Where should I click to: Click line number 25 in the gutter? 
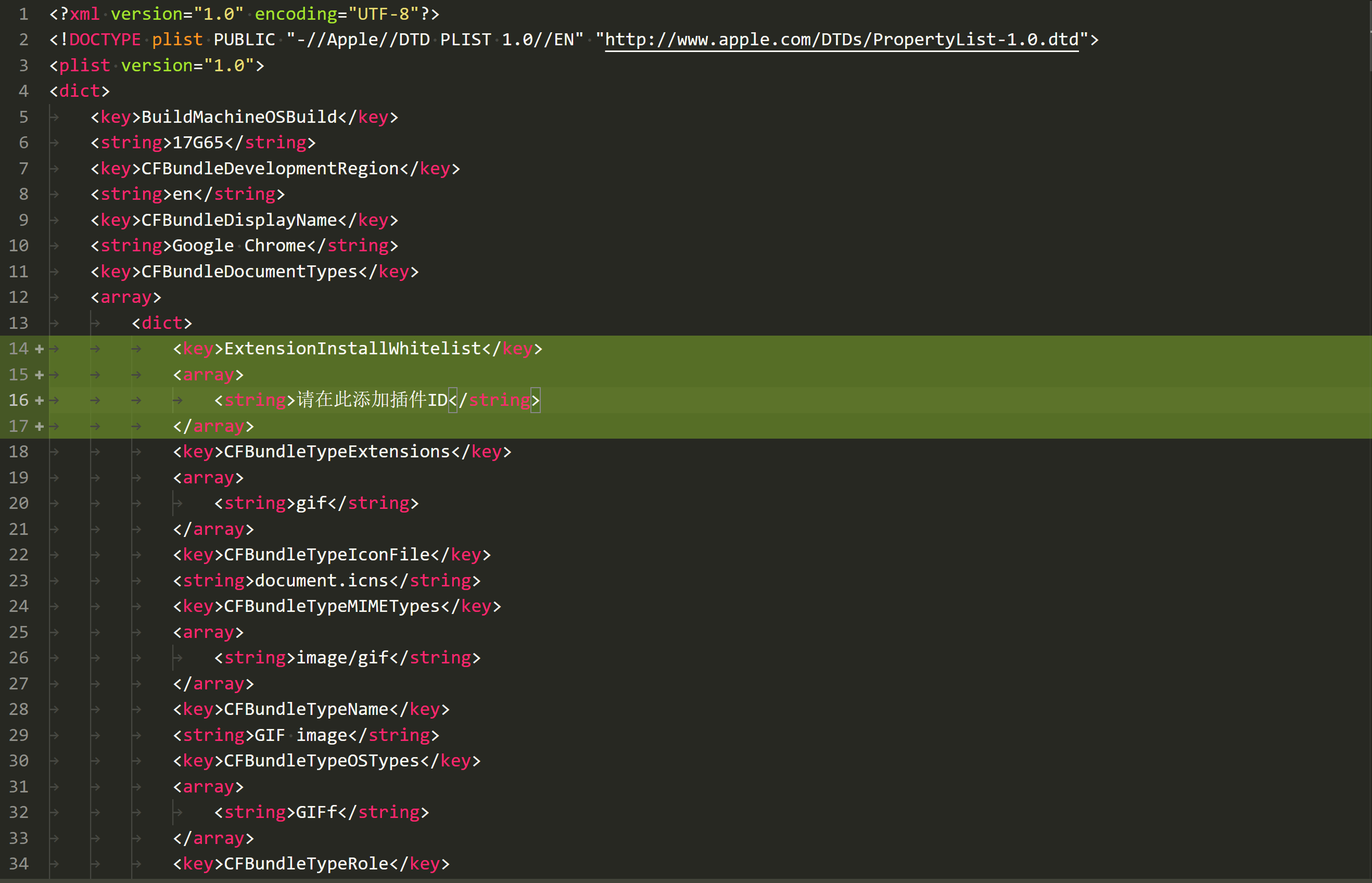[x=18, y=632]
